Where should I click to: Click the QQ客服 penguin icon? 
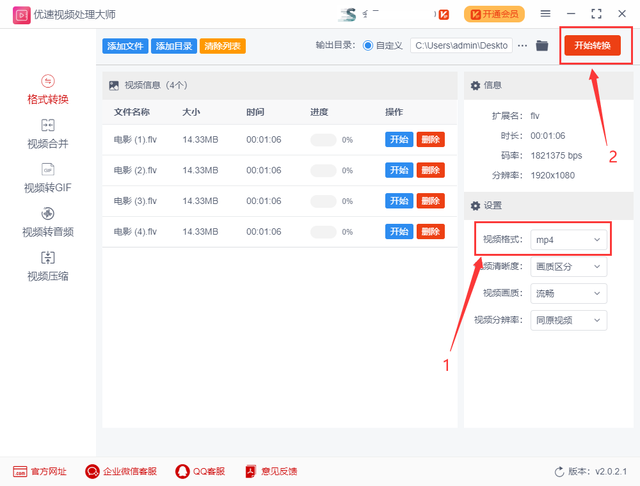(182, 471)
